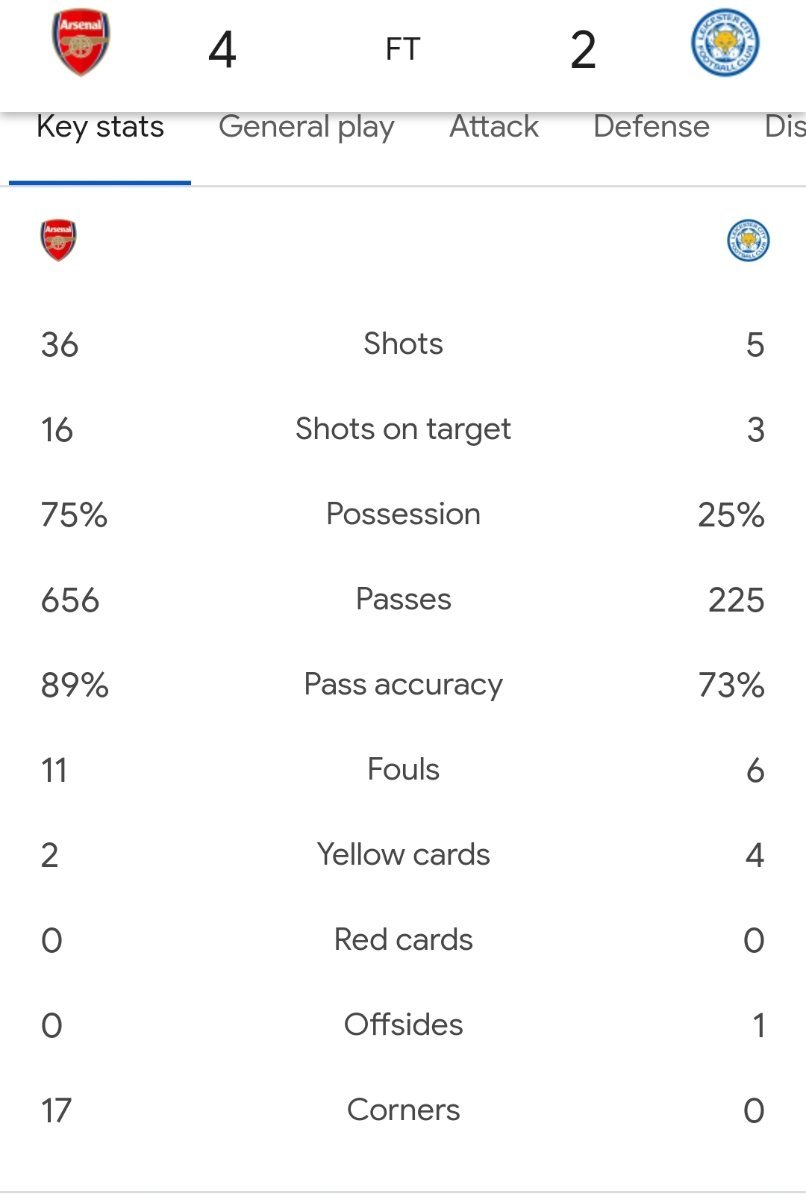Select the partially visible Dis... tab
The width and height of the screenshot is (806, 1200).
pyautogui.click(x=785, y=127)
